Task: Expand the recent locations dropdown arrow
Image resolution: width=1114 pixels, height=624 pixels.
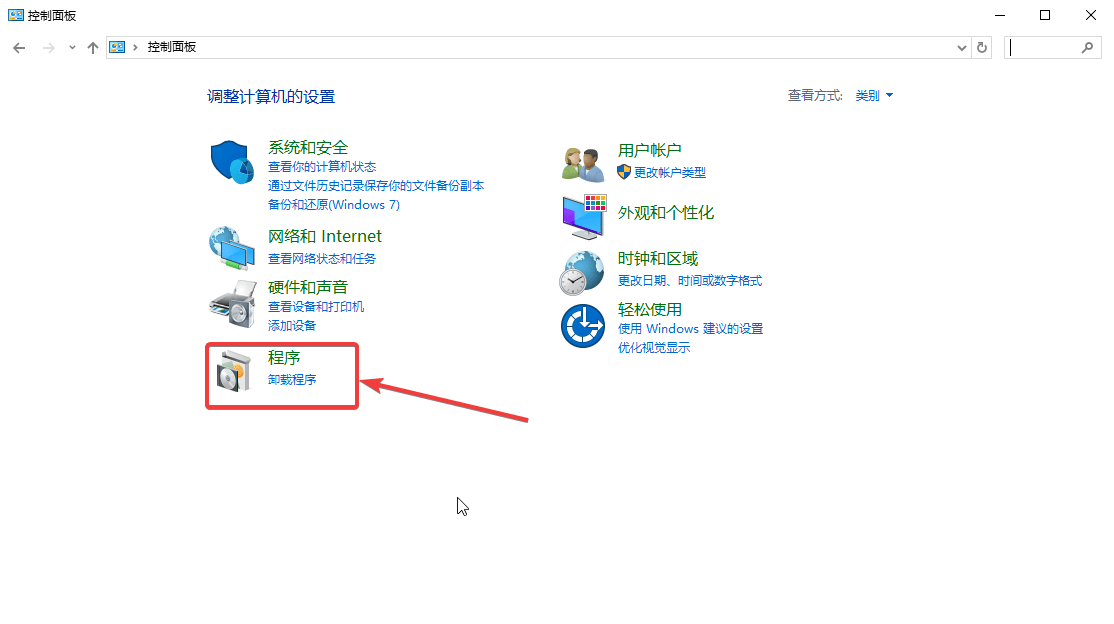Action: pyautogui.click(x=72, y=48)
